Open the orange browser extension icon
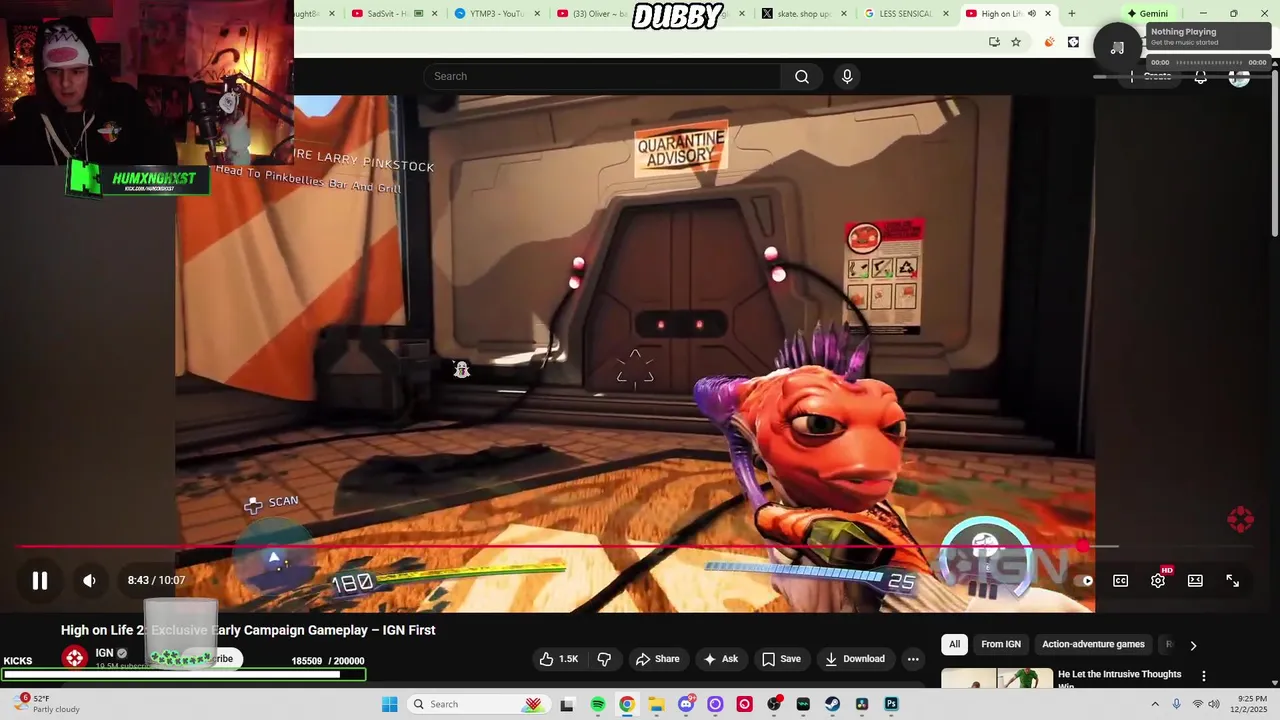The width and height of the screenshot is (1280, 720). 1049,42
